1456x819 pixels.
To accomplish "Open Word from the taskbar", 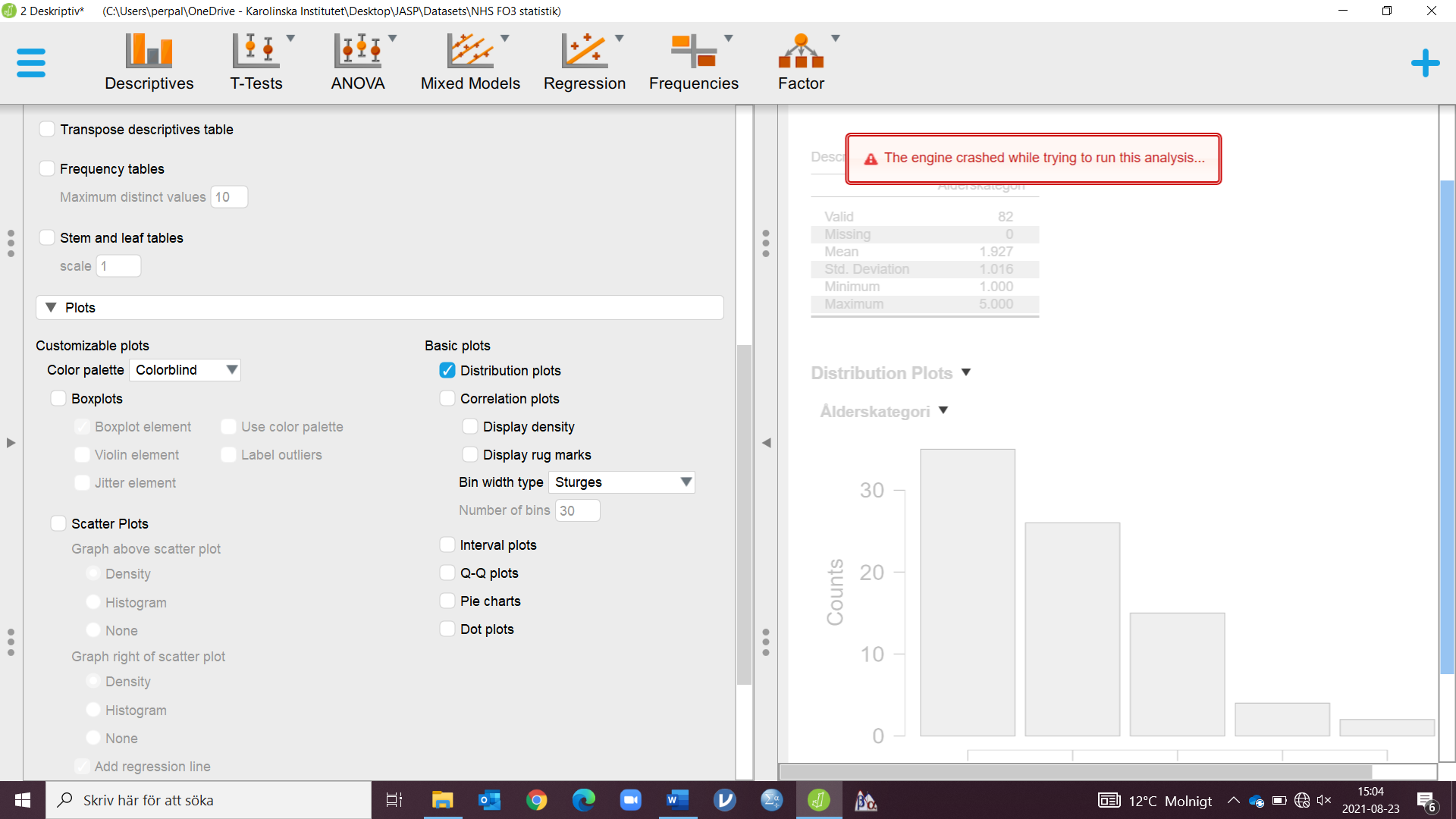I will click(677, 800).
